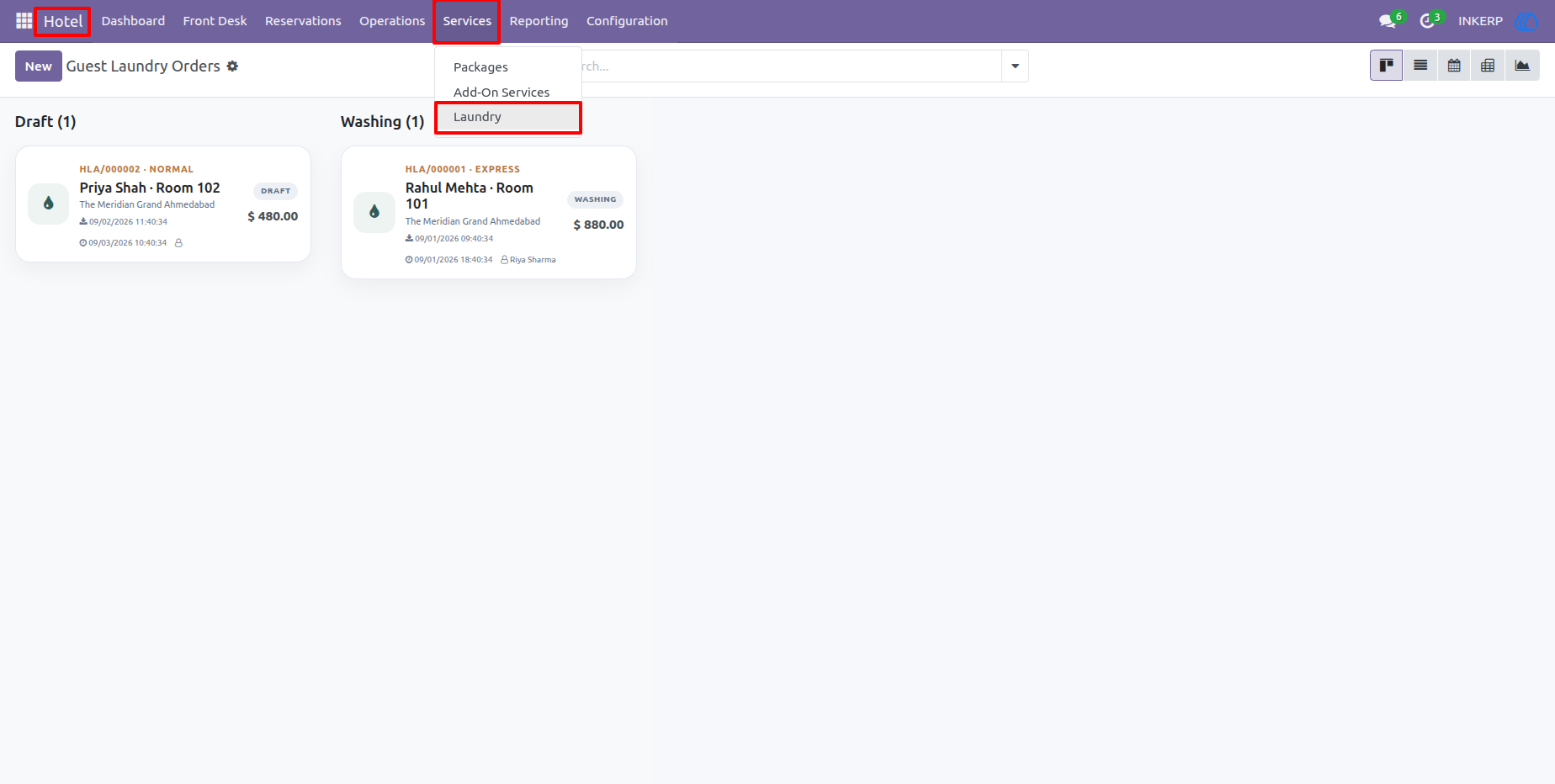The width and height of the screenshot is (1555, 784).
Task: Click the HLA/000002 · NORMAL reference
Action: click(136, 169)
